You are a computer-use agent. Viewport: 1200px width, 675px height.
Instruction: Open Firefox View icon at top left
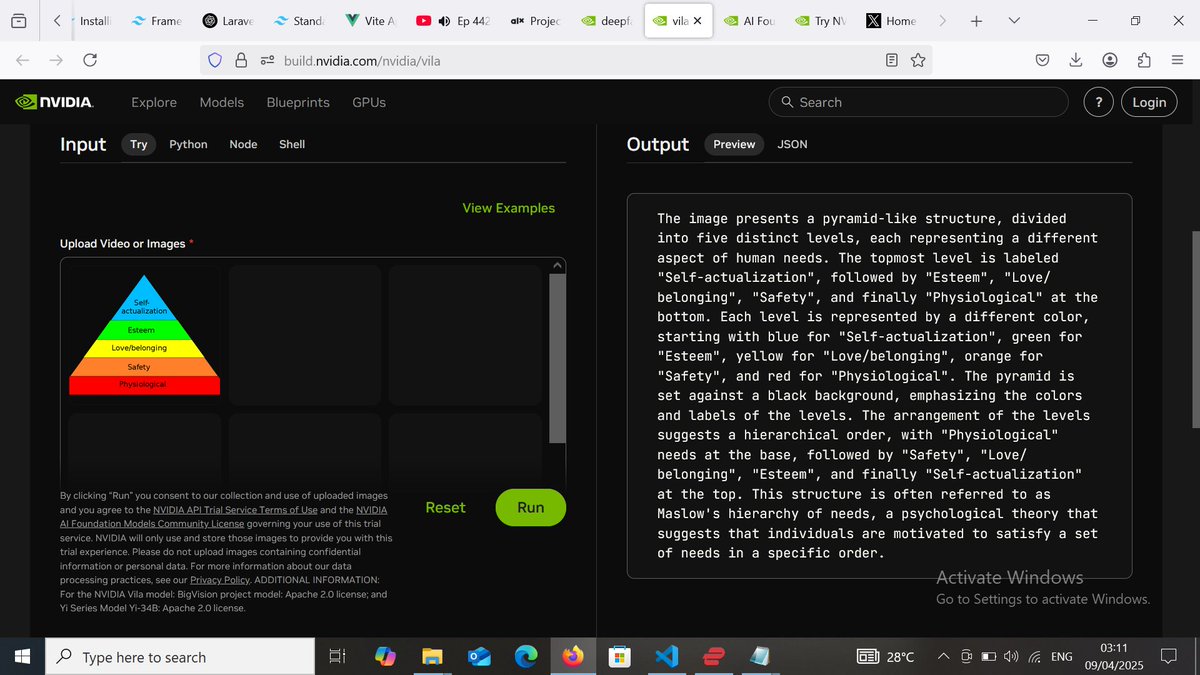[20, 20]
